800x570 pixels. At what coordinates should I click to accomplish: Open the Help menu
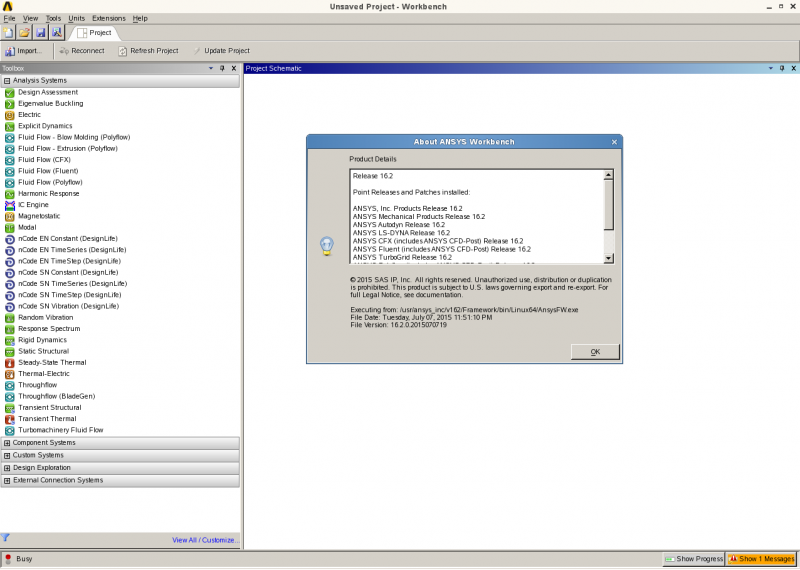[140, 18]
